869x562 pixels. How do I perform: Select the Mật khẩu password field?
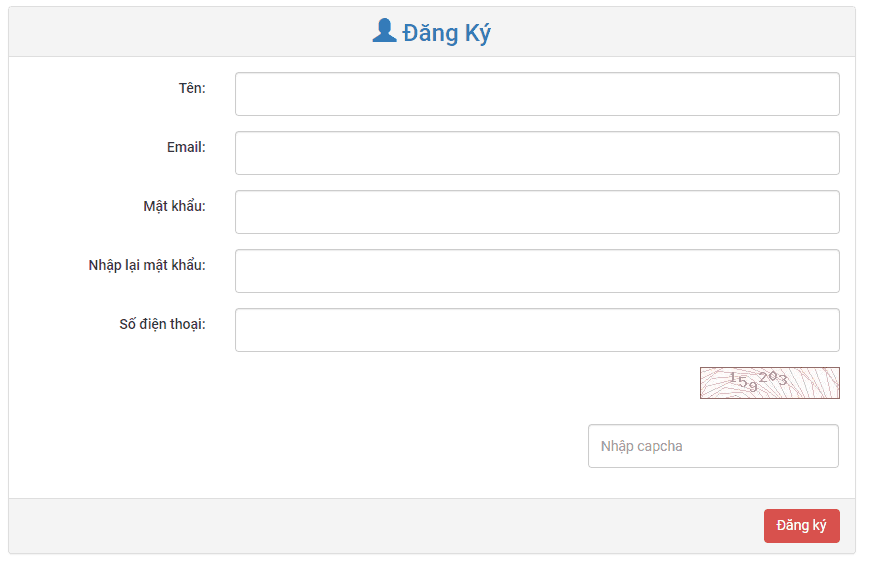pos(537,212)
